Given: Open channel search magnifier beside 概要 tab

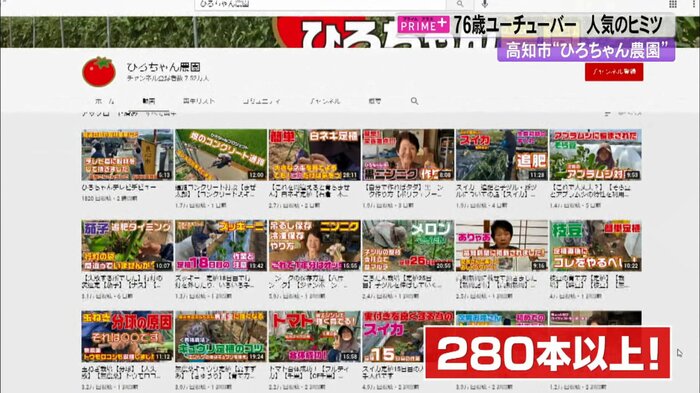Looking at the screenshot, I should (x=414, y=101).
